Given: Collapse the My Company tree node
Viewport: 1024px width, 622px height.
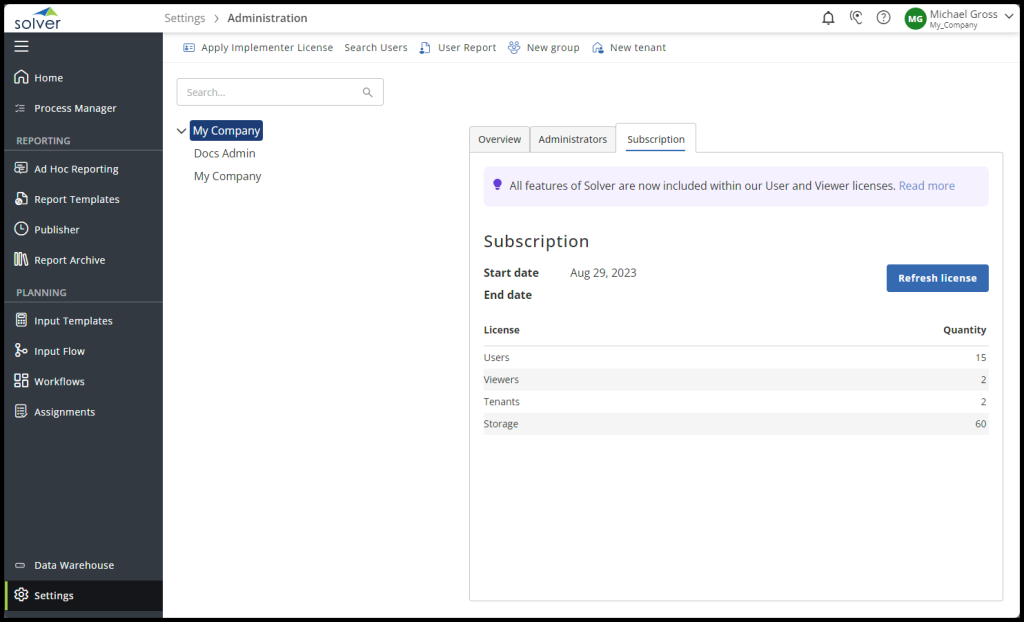Looking at the screenshot, I should [x=181, y=131].
